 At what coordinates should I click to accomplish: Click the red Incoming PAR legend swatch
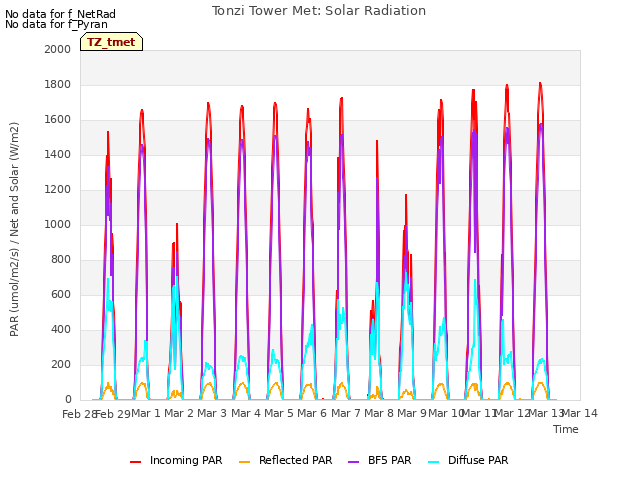[x=135, y=462]
